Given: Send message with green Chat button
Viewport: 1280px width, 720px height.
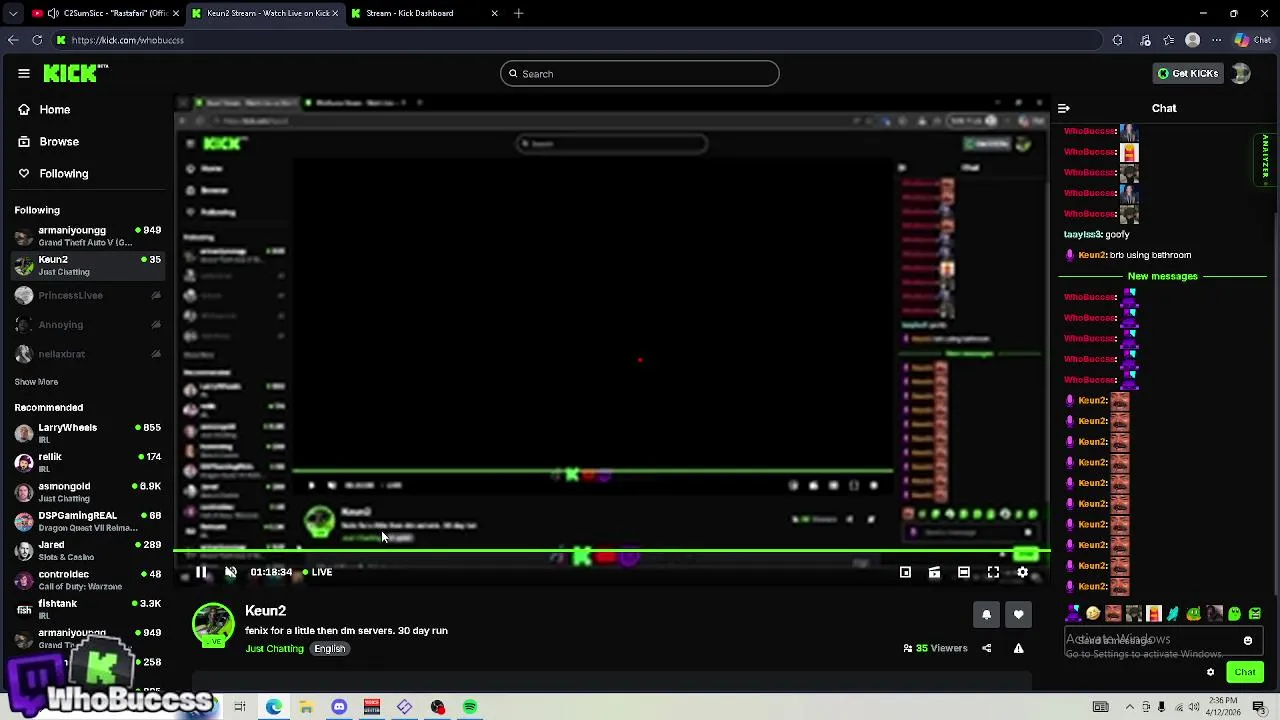Looking at the screenshot, I should click(1245, 672).
